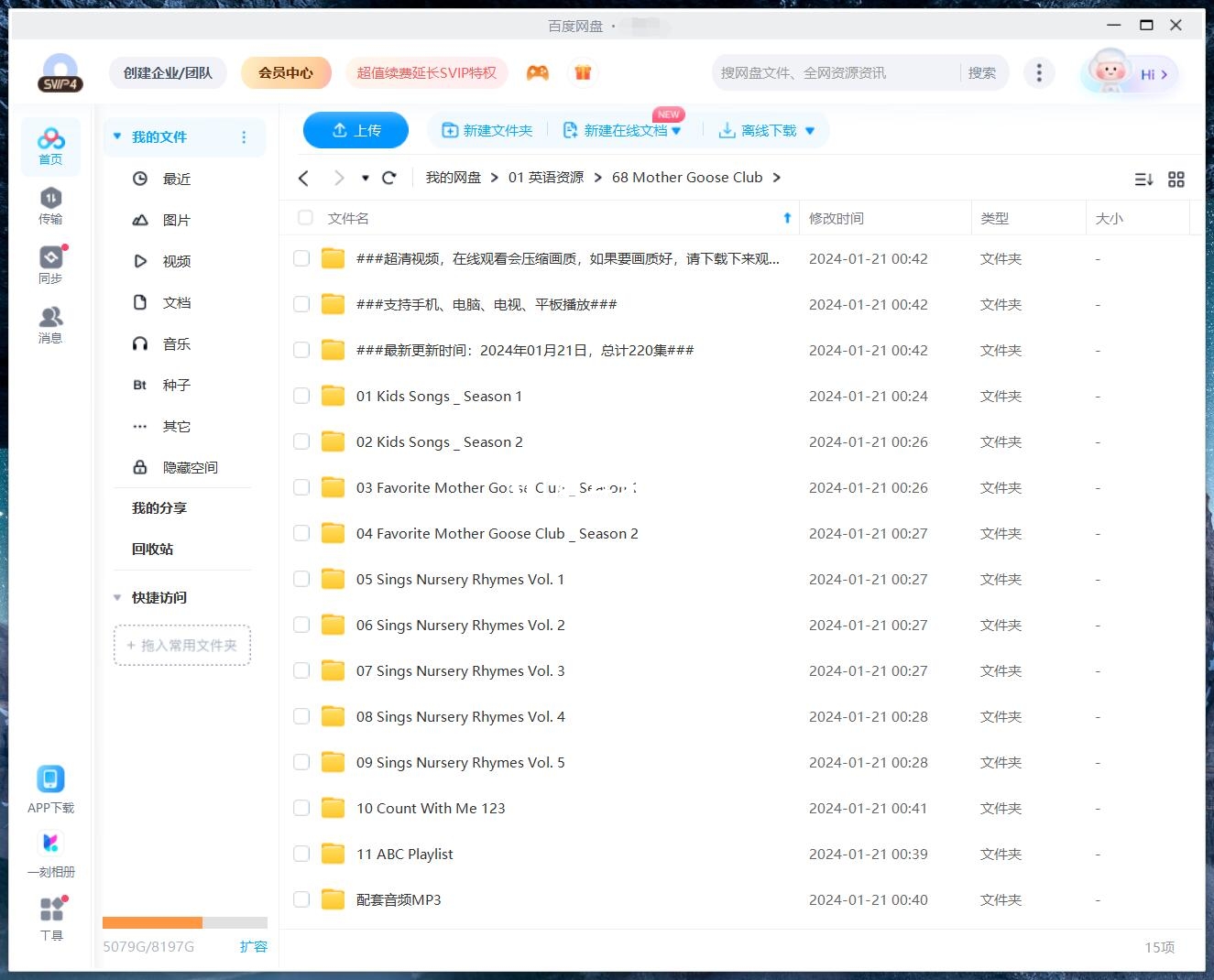1214x980 pixels.
Task: Click the storage capacity bar
Action: [182, 922]
